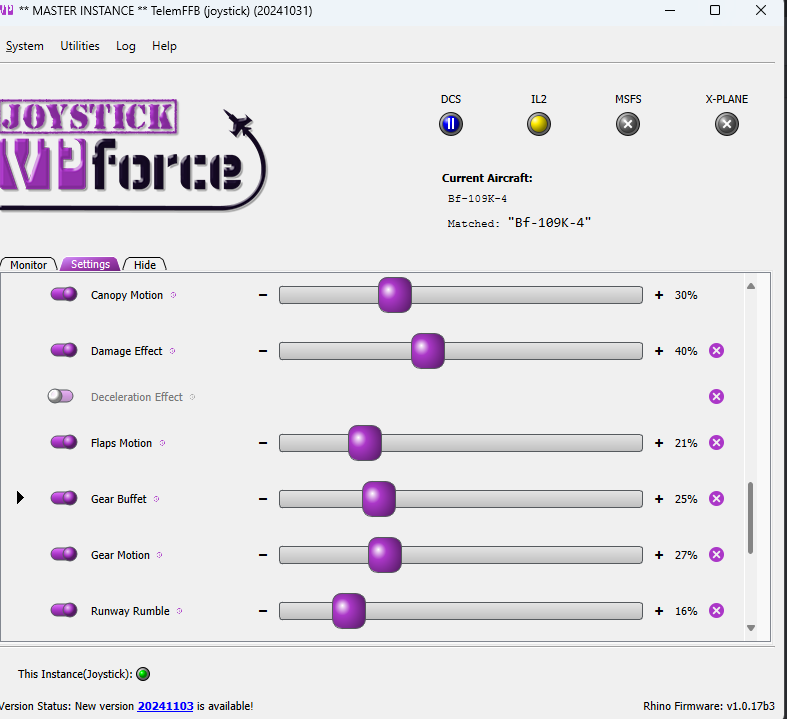Switch to the Monitor tab

pyautogui.click(x=29, y=264)
